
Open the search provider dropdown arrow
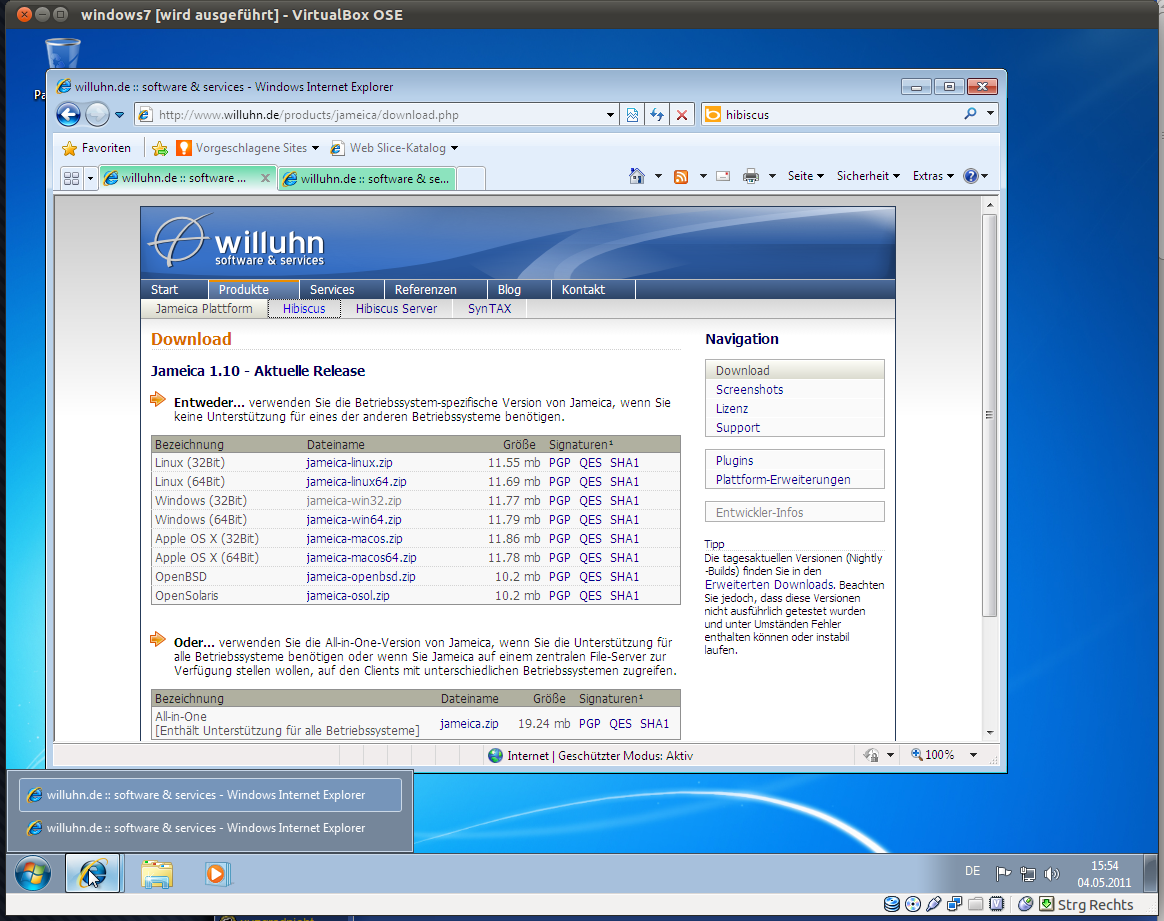[x=990, y=114]
